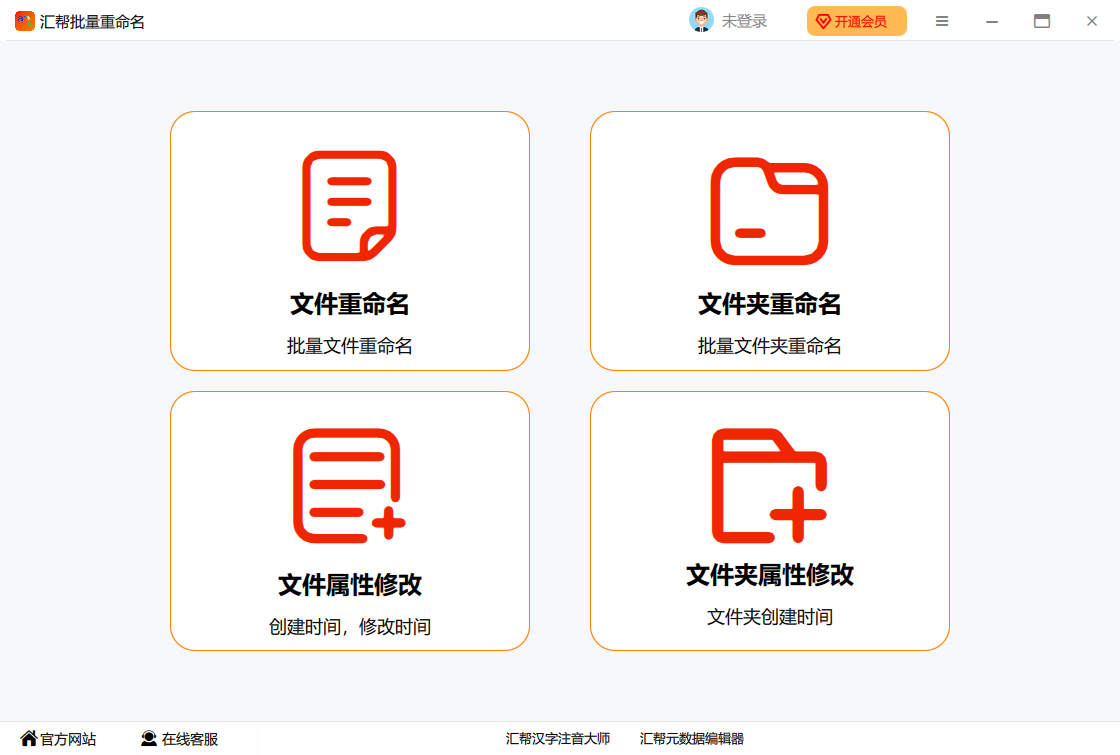The width and height of the screenshot is (1120, 755).
Task: Select the list-plus icon for 文件属性修改
Action: tap(349, 486)
